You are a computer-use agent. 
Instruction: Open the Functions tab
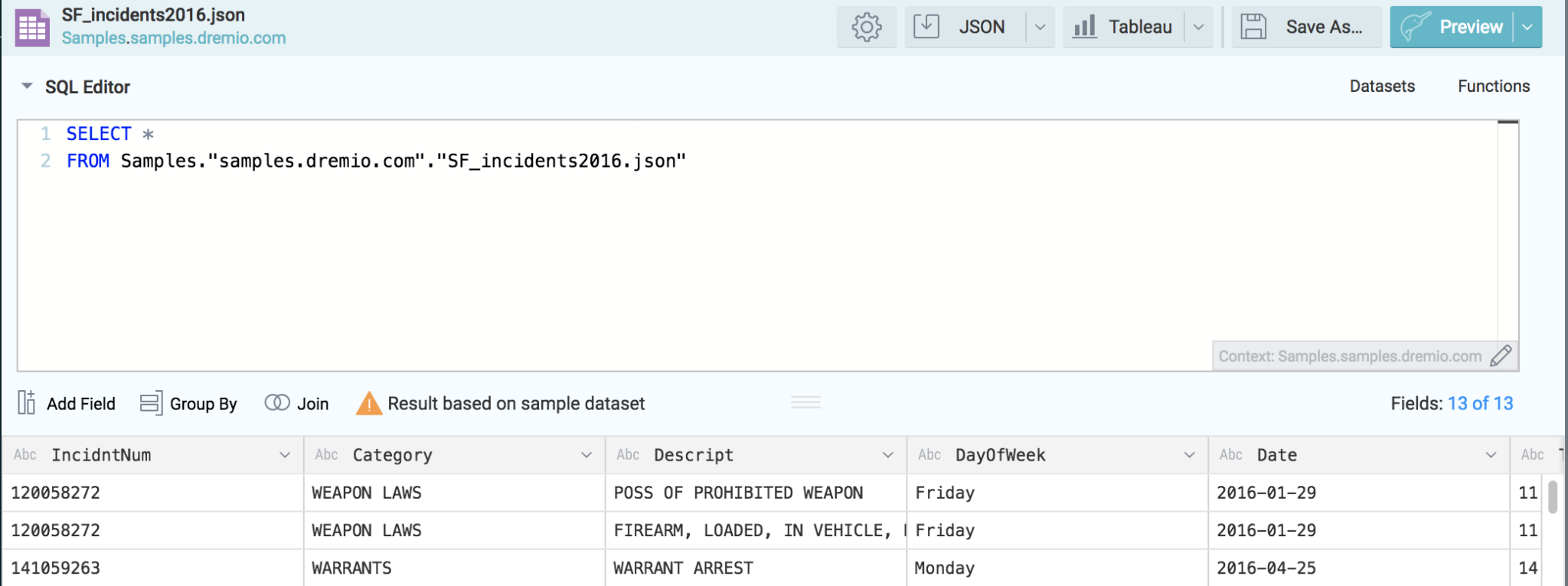tap(1493, 86)
